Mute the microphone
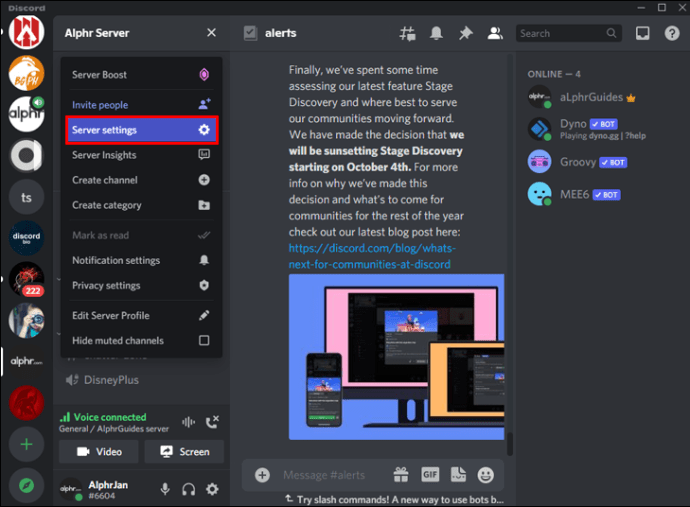Screen dimensions: 690x507 [x=165, y=489]
